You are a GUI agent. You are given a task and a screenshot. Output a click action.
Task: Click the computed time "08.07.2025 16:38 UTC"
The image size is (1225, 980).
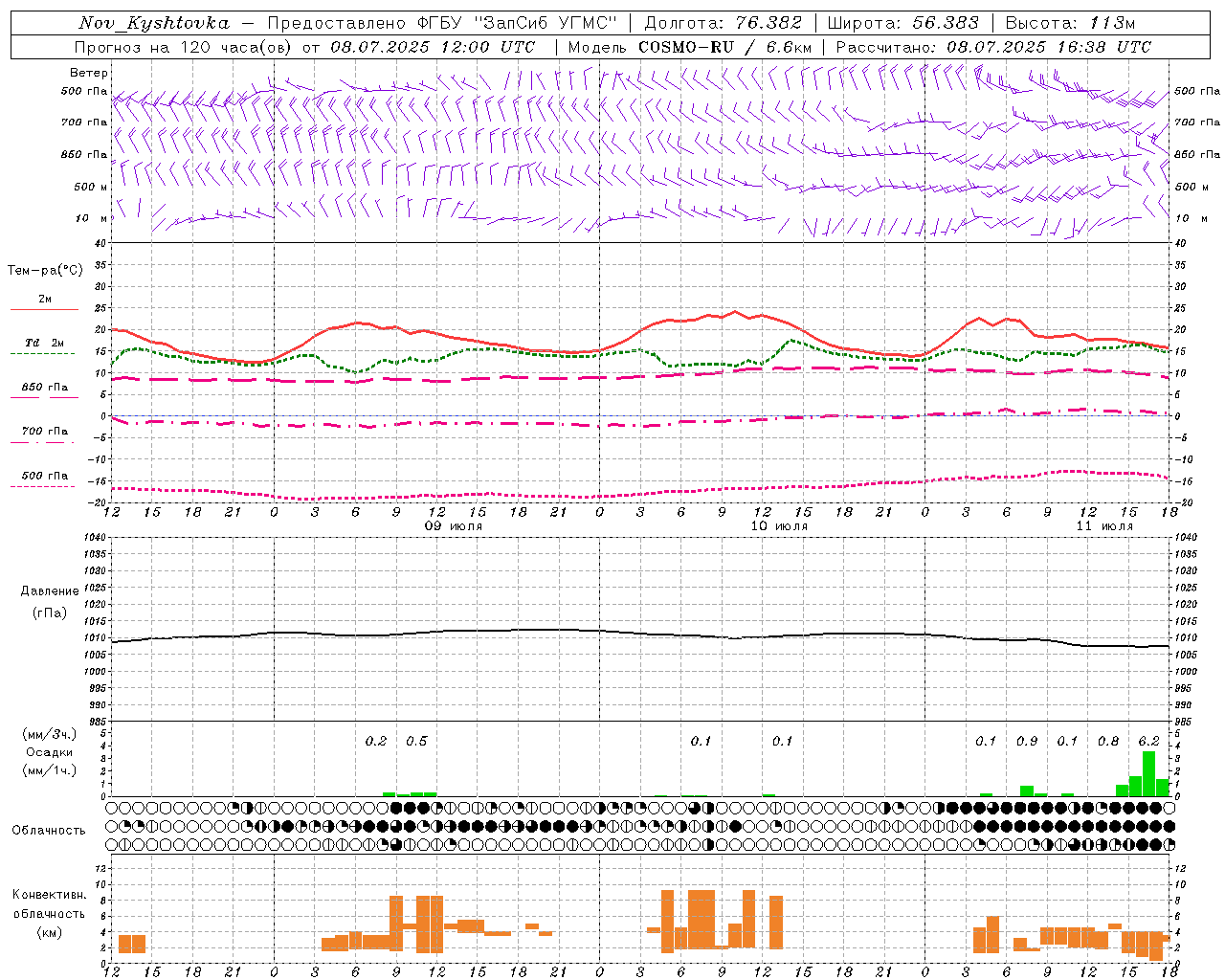click(x=1049, y=47)
